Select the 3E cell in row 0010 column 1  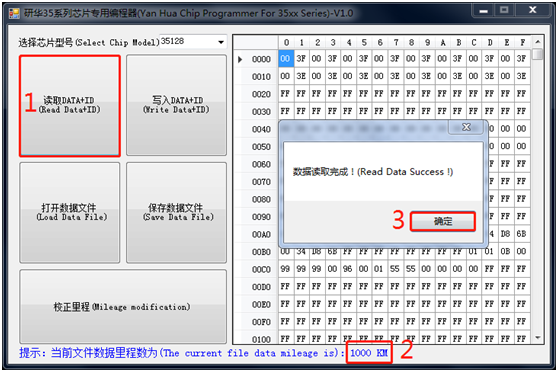pos(301,76)
